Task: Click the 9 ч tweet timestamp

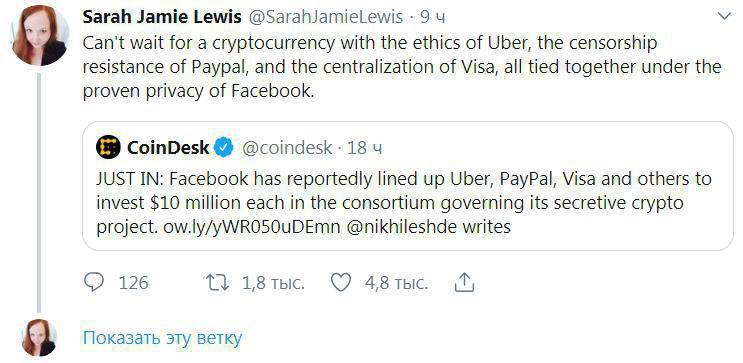Action: 433,17
